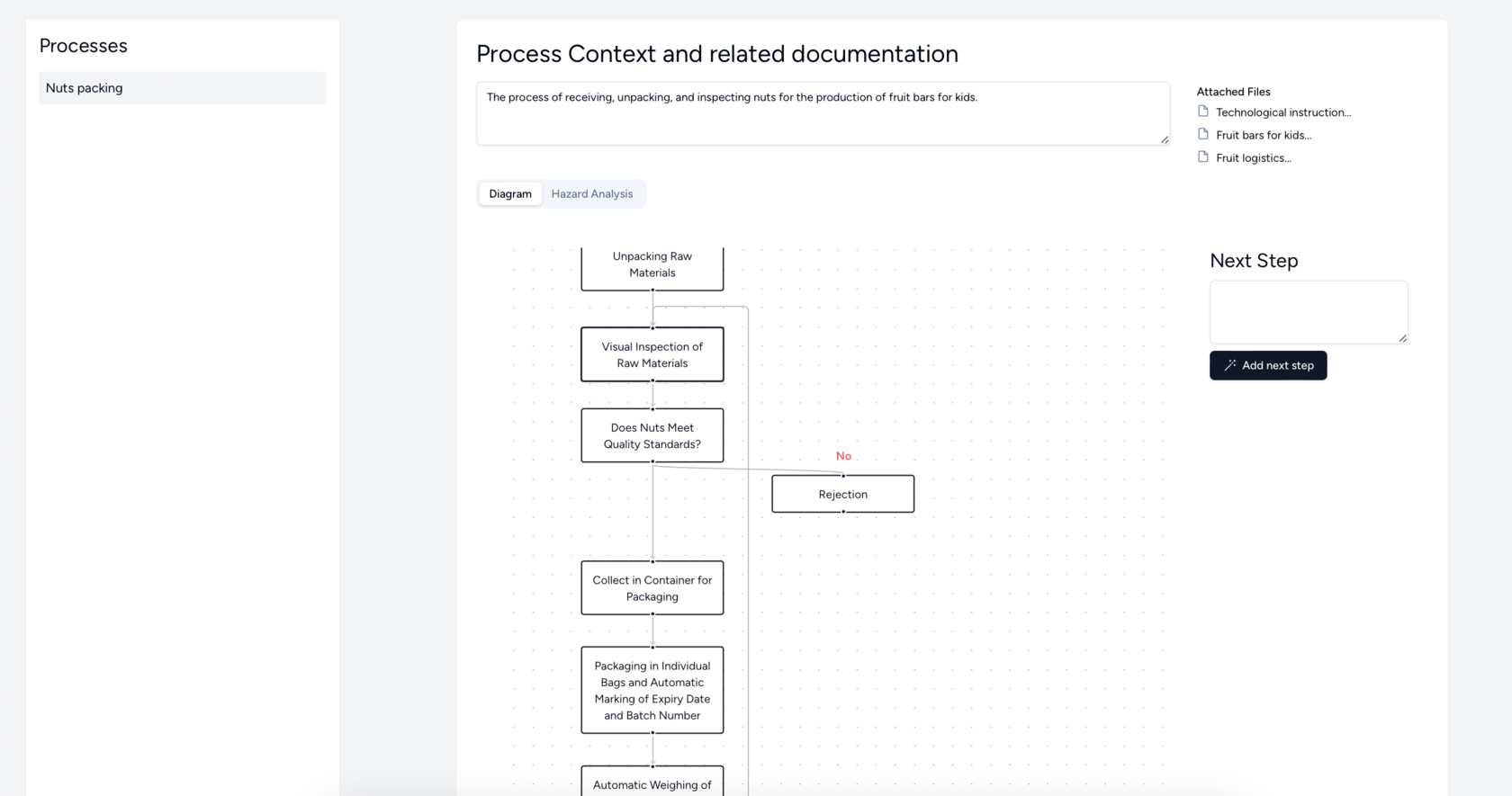Viewport: 1512px width, 796px height.
Task: Click magic wand icon on Add next step
Action: tap(1229, 365)
